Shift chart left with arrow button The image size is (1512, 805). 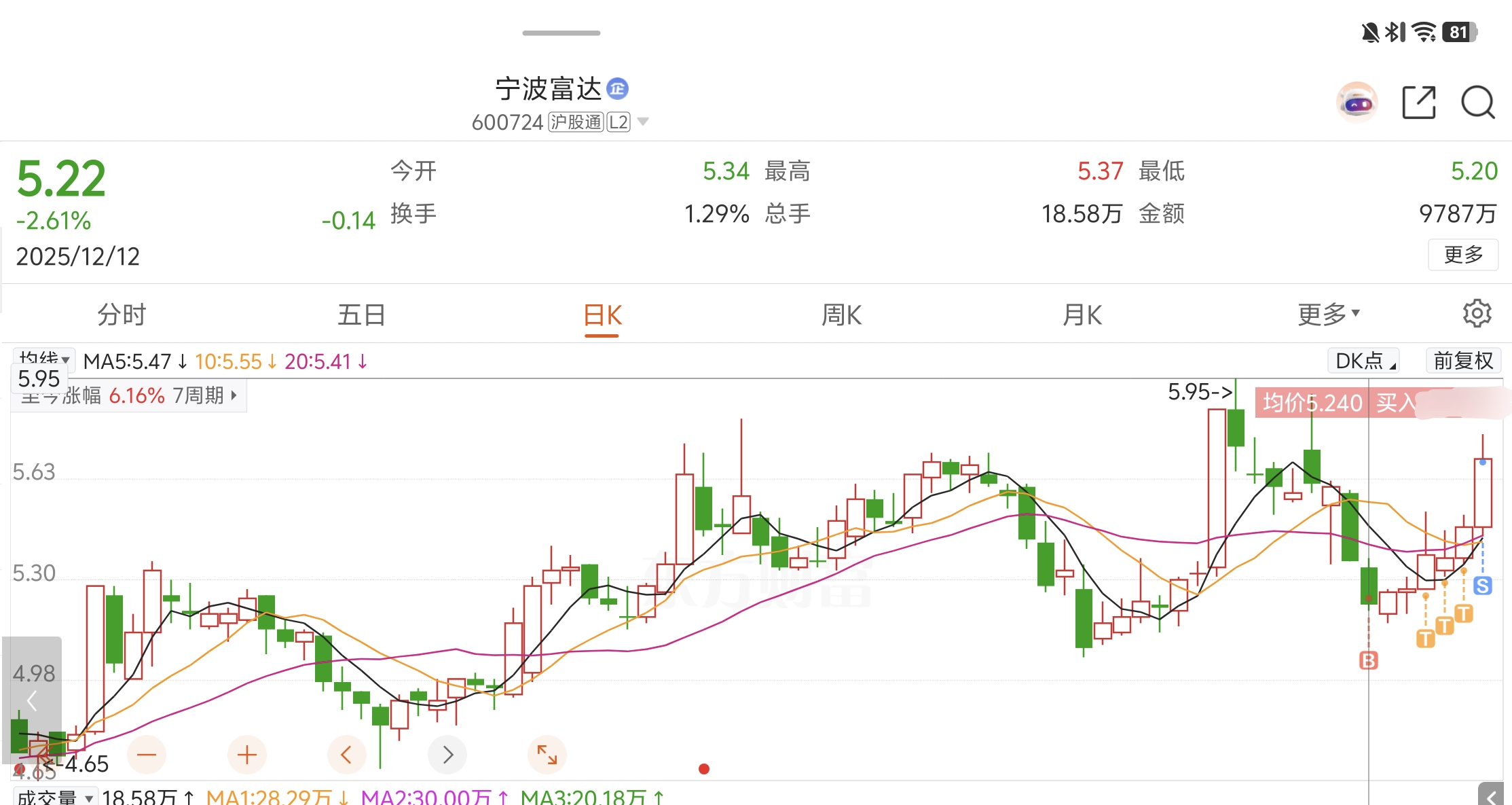[346, 755]
